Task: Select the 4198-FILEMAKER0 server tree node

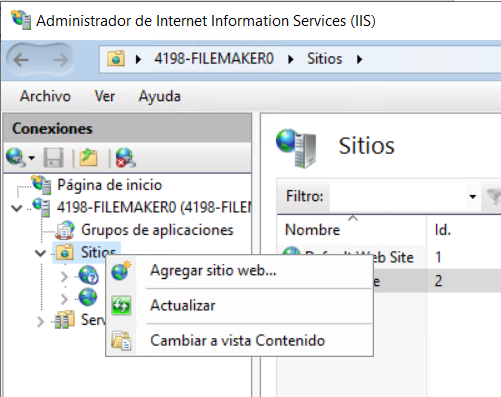Action: tap(154, 207)
